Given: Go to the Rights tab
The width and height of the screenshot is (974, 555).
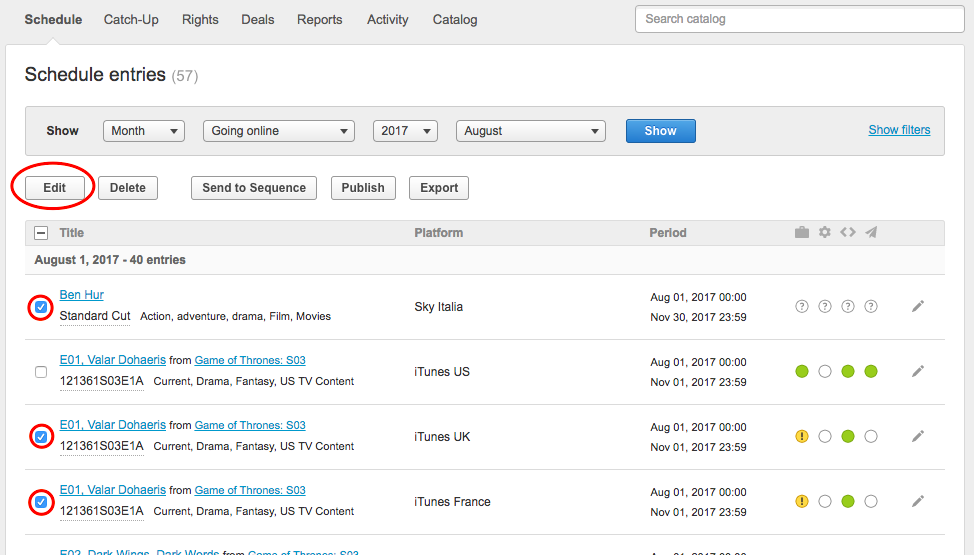Looking at the screenshot, I should point(200,19).
